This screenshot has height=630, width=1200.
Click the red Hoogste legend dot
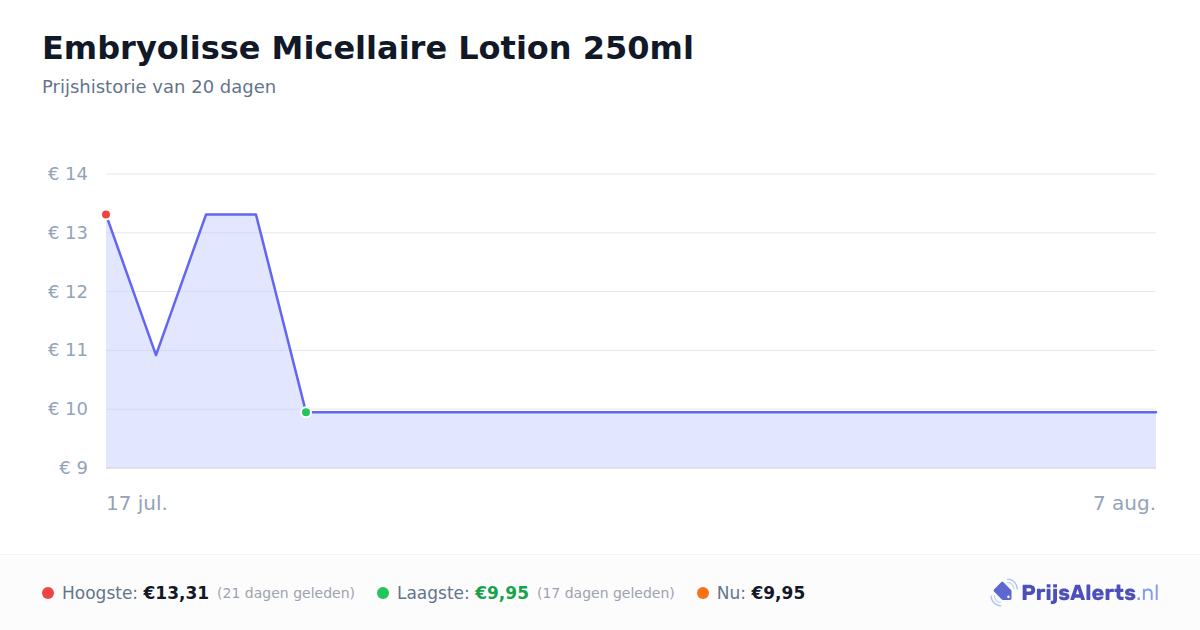(x=48, y=593)
